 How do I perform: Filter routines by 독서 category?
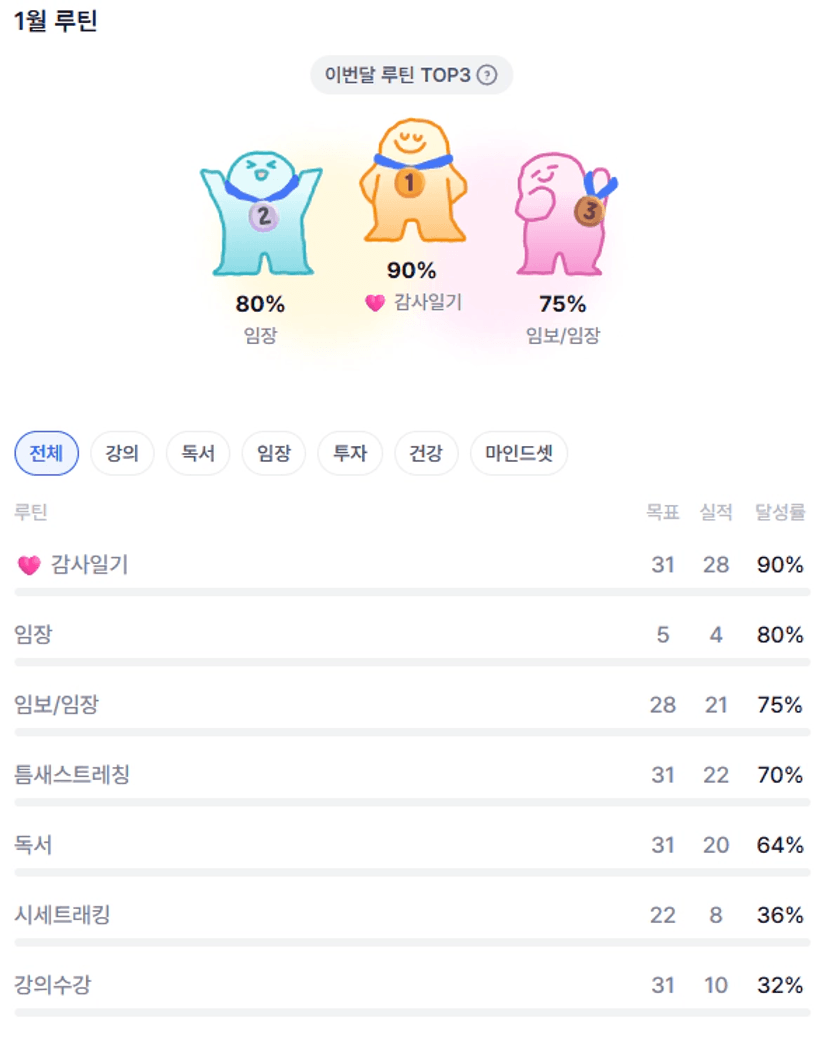pos(198,454)
